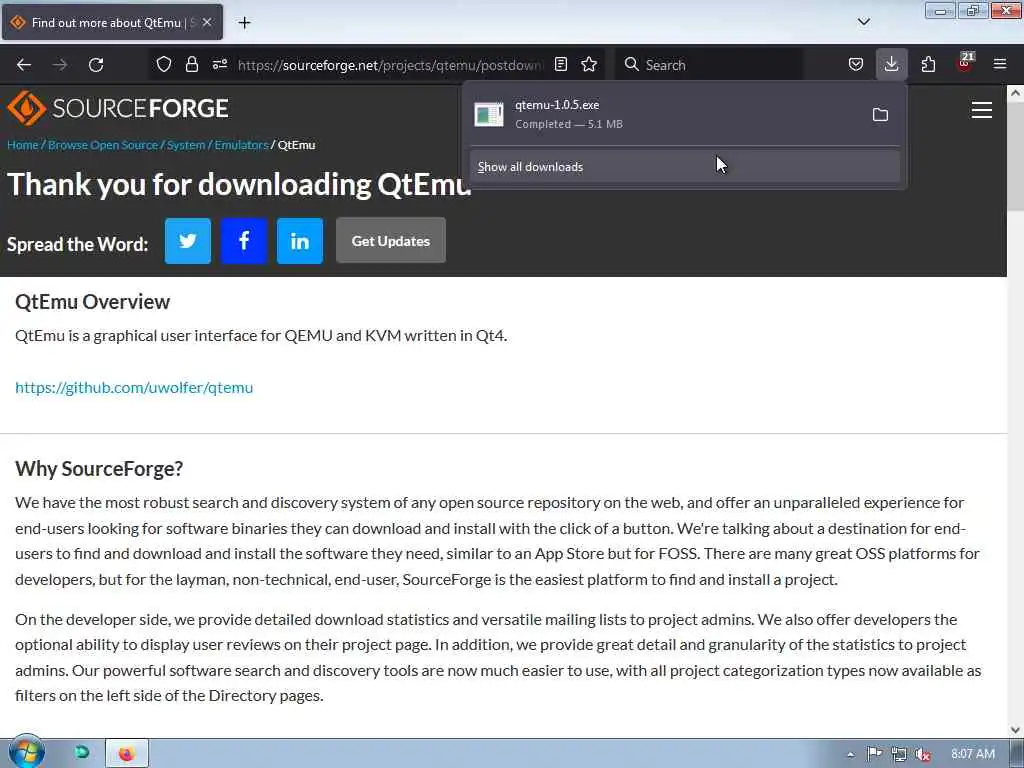Open the Extensions puzzle icon

point(928,64)
